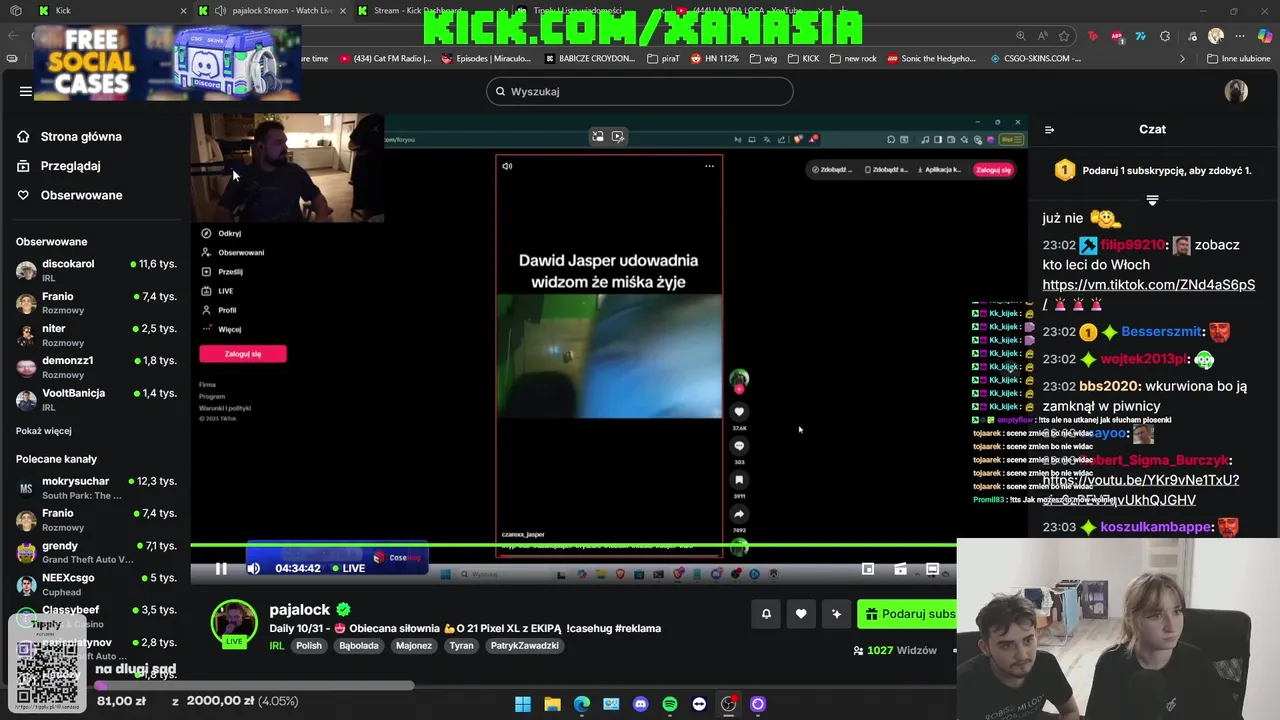The width and height of the screenshot is (1280, 720).
Task: Click the pajalock streamer avatar
Action: tap(234, 623)
